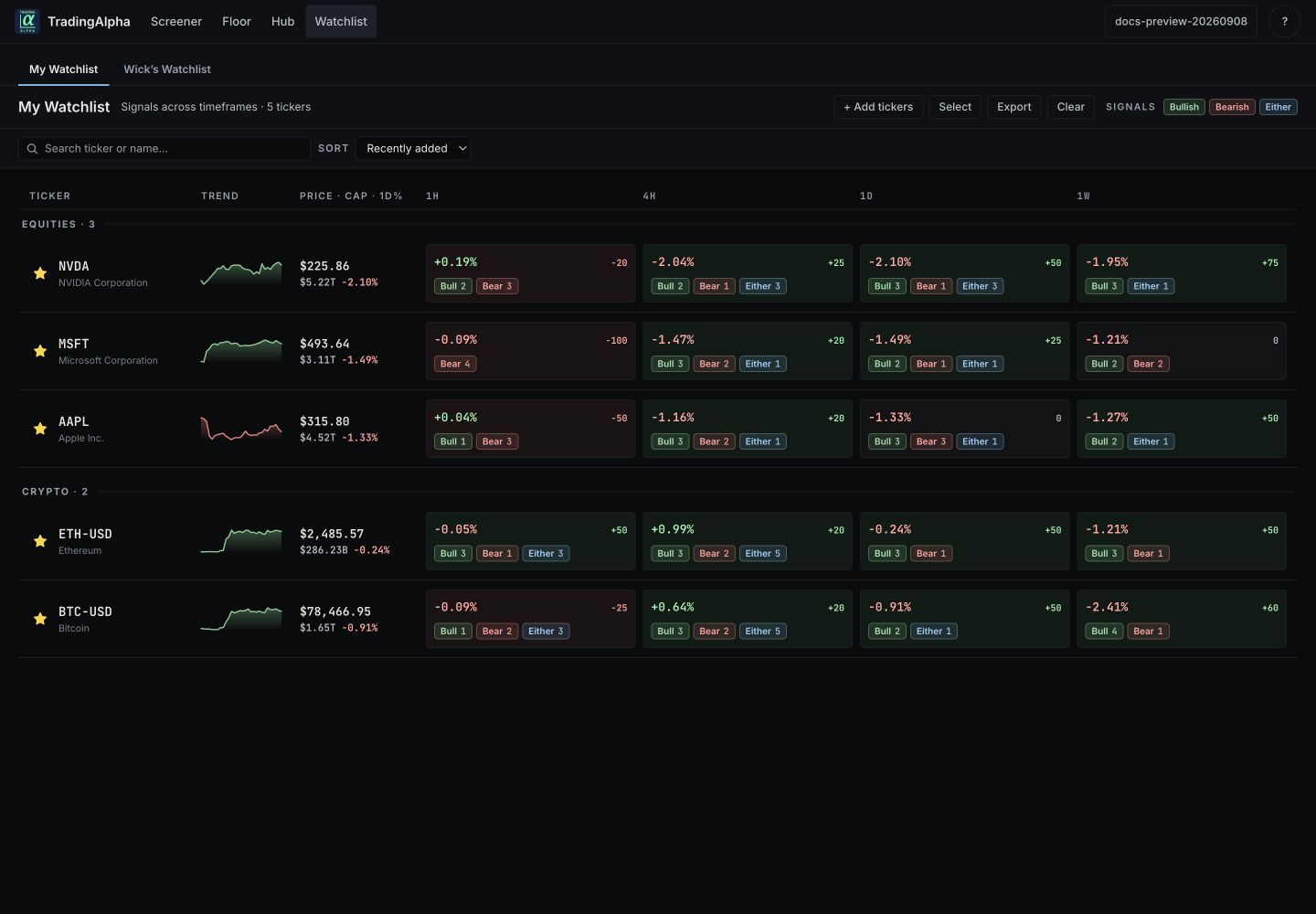
Task: Unstar ETH-USD ticker
Action: point(40,541)
